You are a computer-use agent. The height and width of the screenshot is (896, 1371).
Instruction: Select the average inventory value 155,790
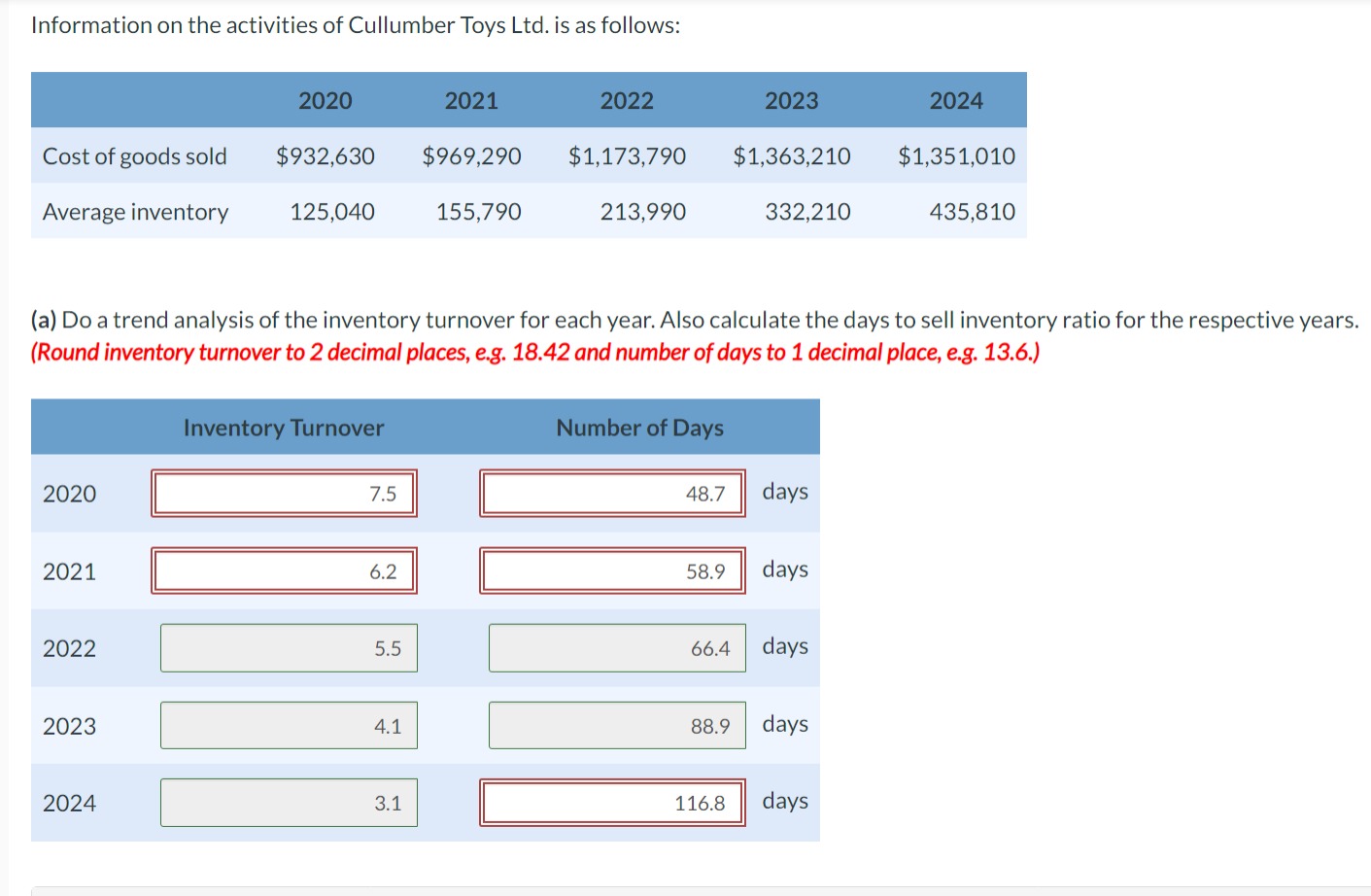click(479, 212)
